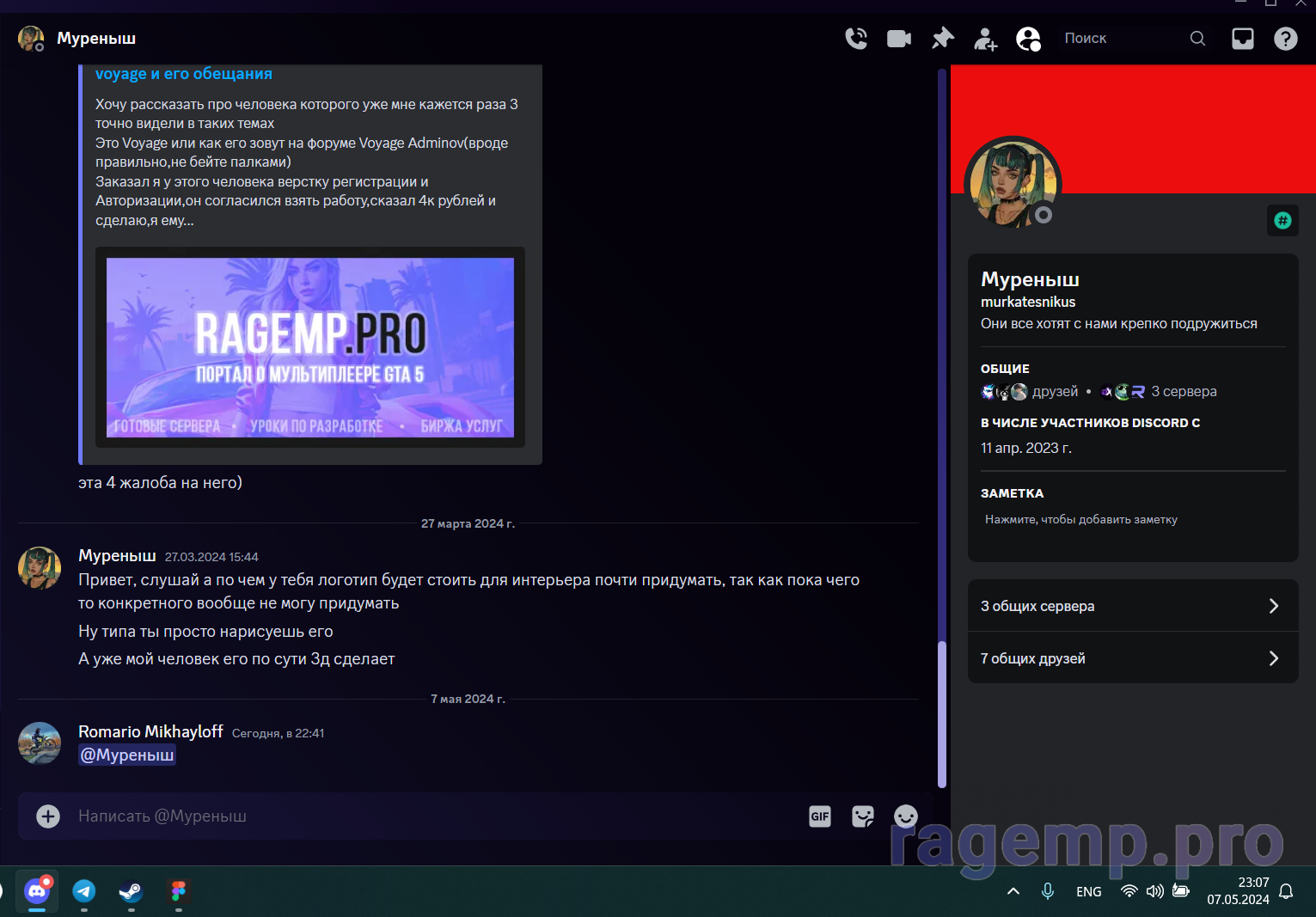
Task: Click the mutual friends avatars link
Action: pyautogui.click(x=1030, y=392)
